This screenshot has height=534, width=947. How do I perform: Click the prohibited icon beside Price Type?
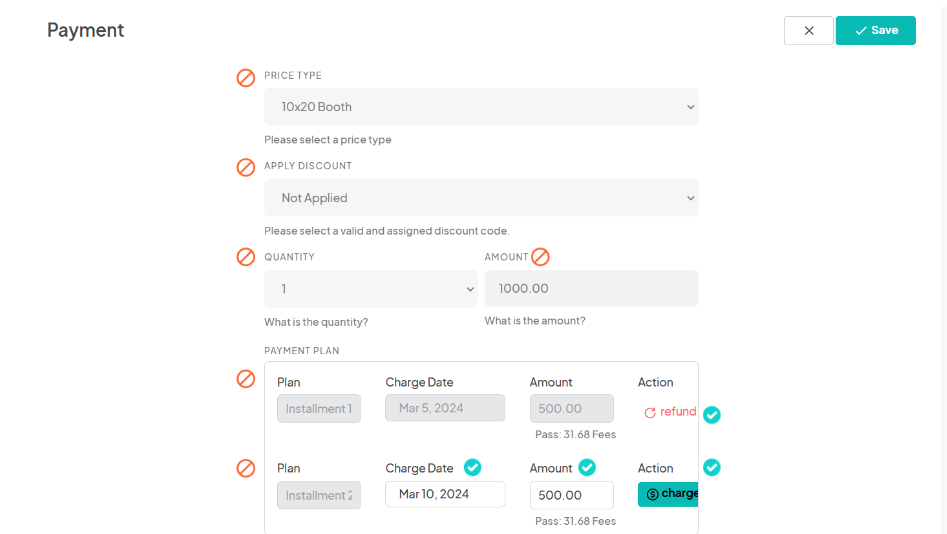click(x=246, y=77)
